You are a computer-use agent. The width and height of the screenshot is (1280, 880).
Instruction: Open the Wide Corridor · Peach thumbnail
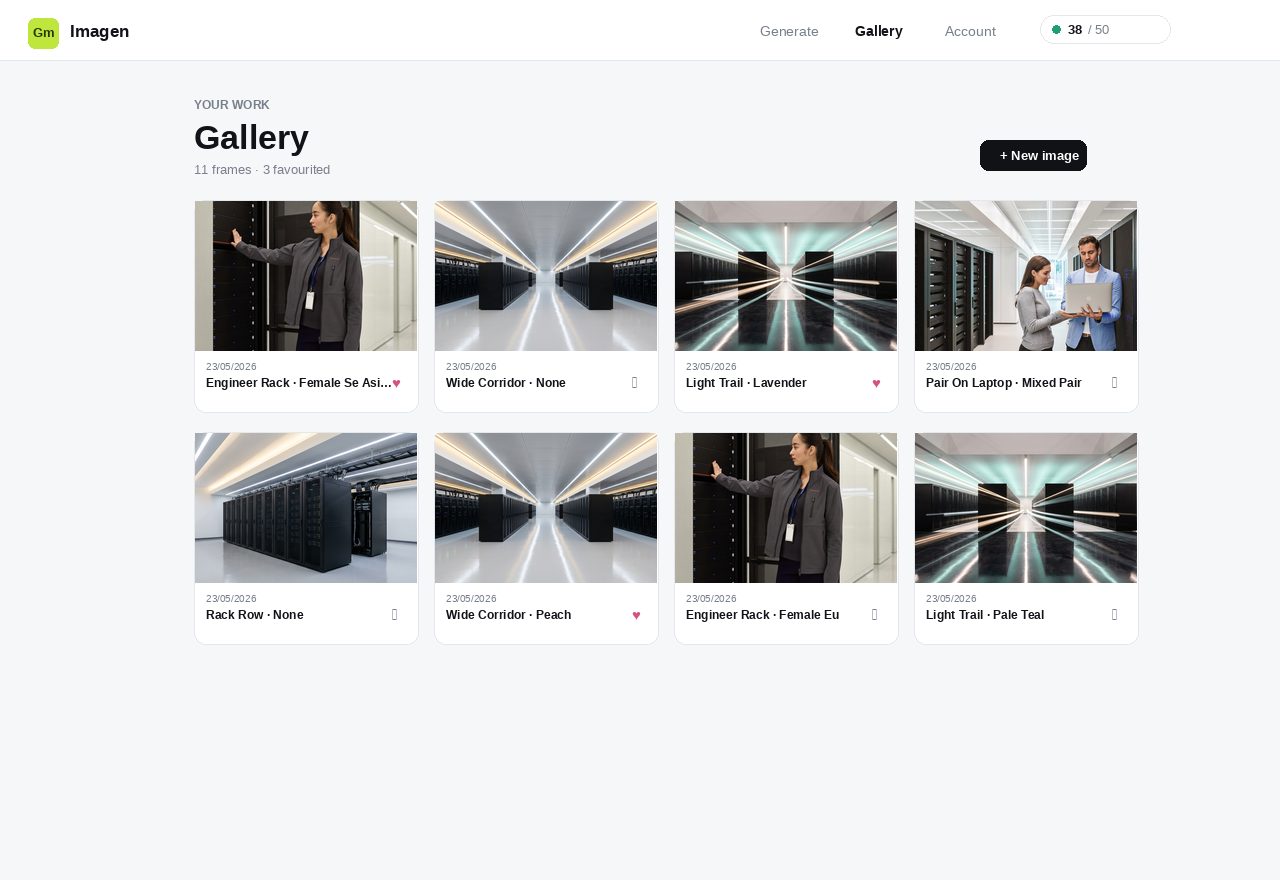546,508
